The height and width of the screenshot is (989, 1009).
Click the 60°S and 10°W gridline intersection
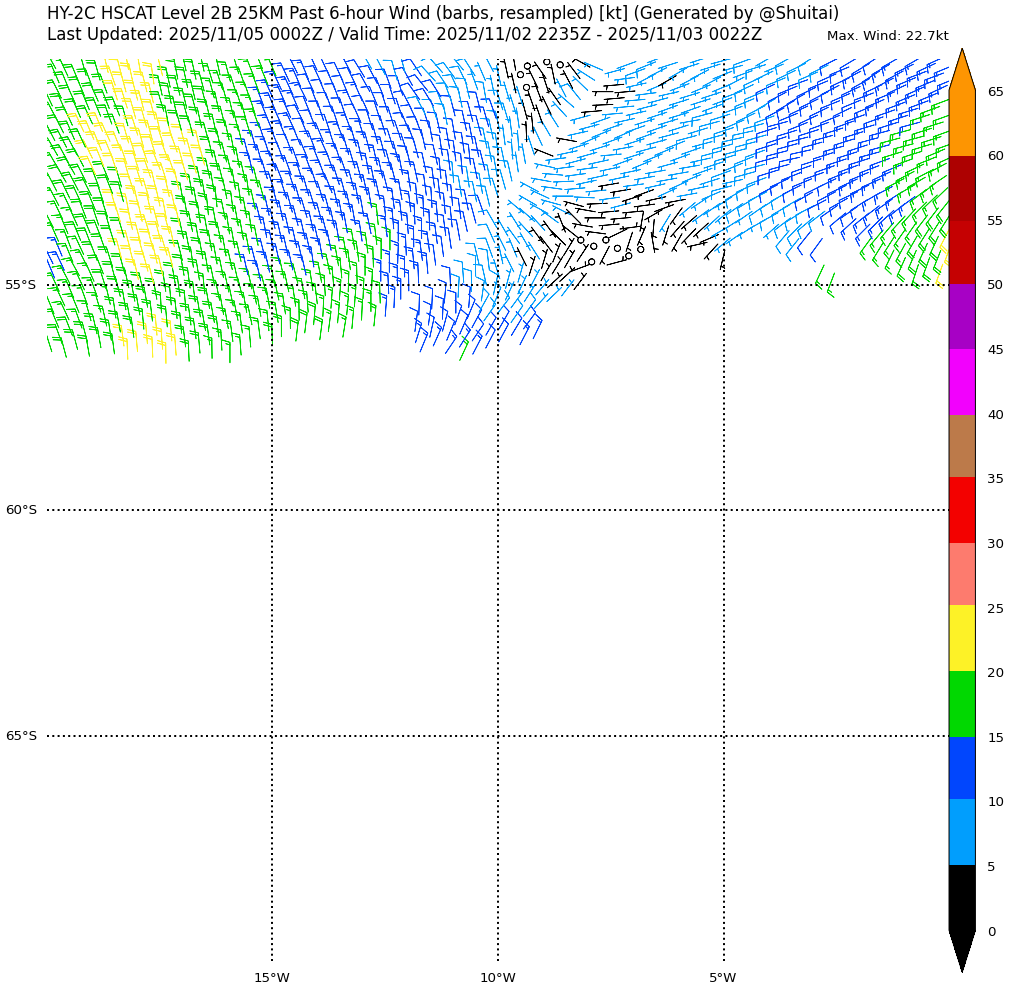[498, 510]
